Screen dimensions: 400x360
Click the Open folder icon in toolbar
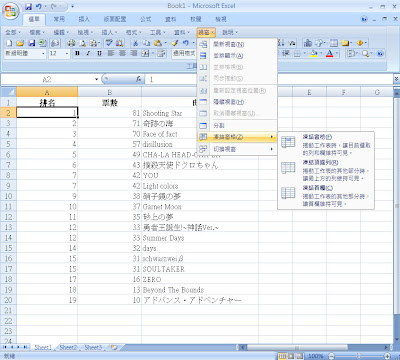(x=20, y=43)
